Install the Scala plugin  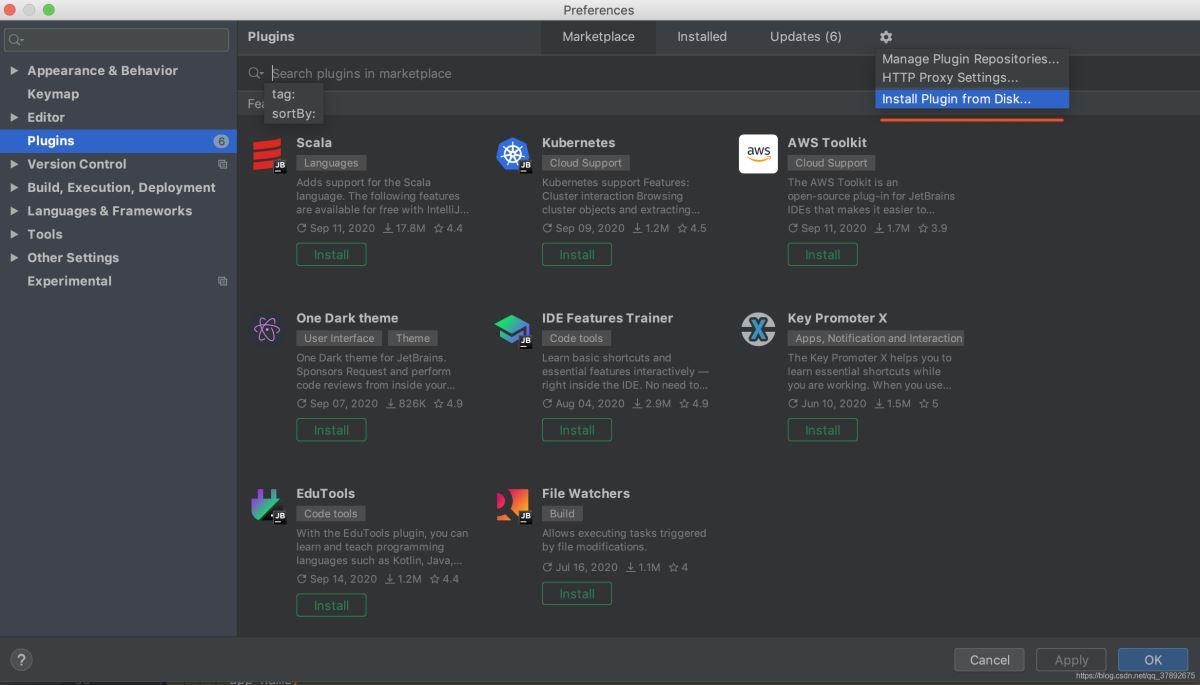331,255
